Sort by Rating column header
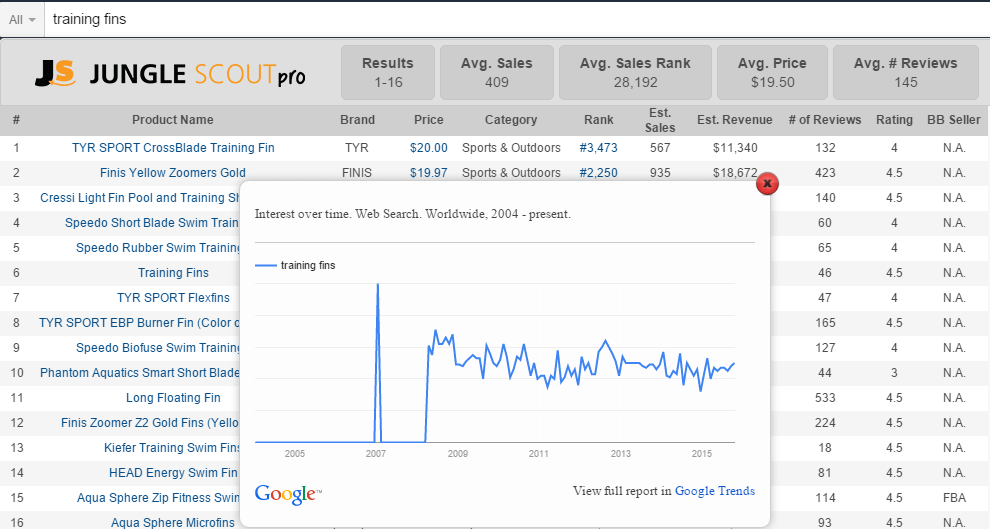990x529 pixels. pyautogui.click(x=894, y=120)
